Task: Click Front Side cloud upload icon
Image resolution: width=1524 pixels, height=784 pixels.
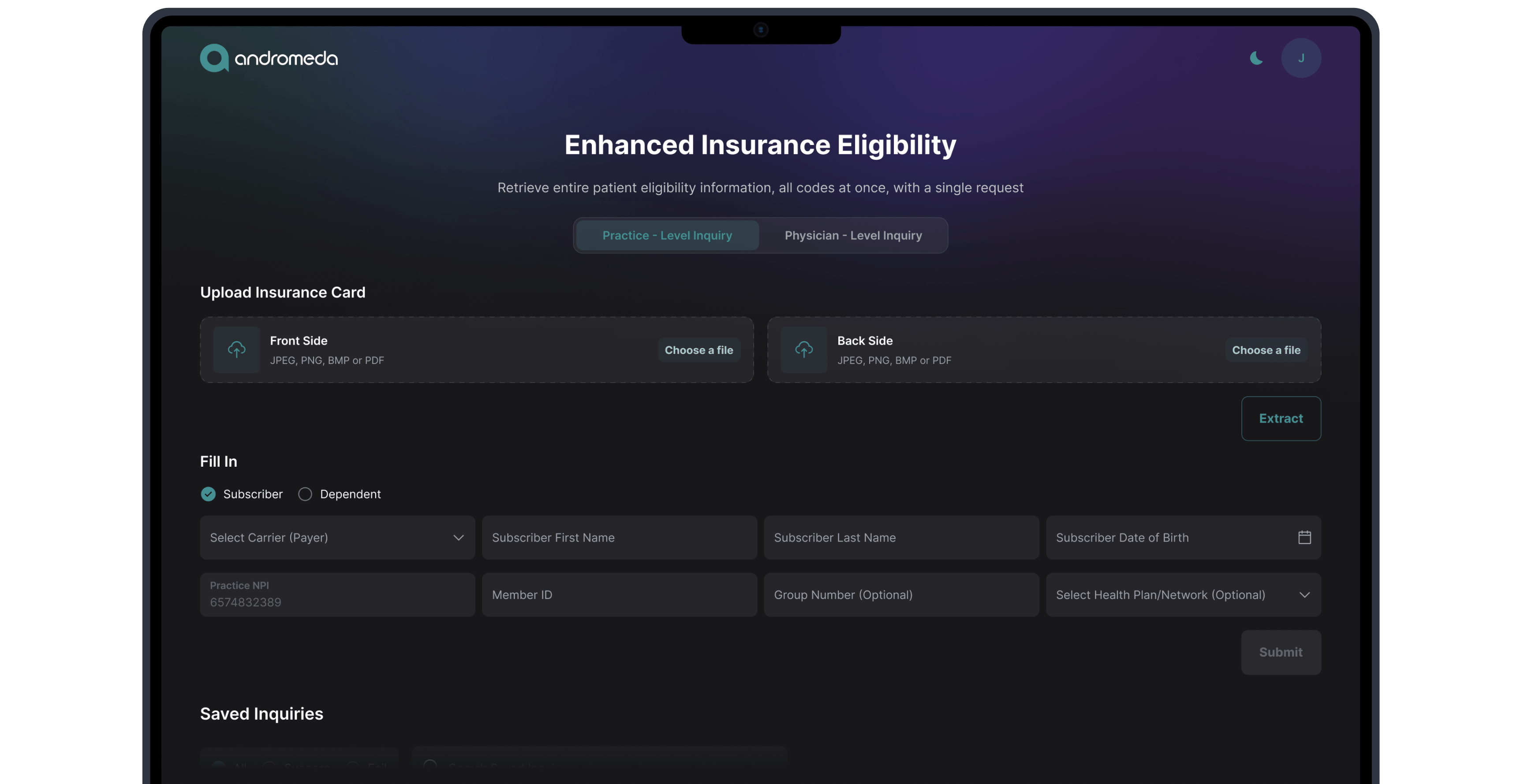Action: pos(237,349)
